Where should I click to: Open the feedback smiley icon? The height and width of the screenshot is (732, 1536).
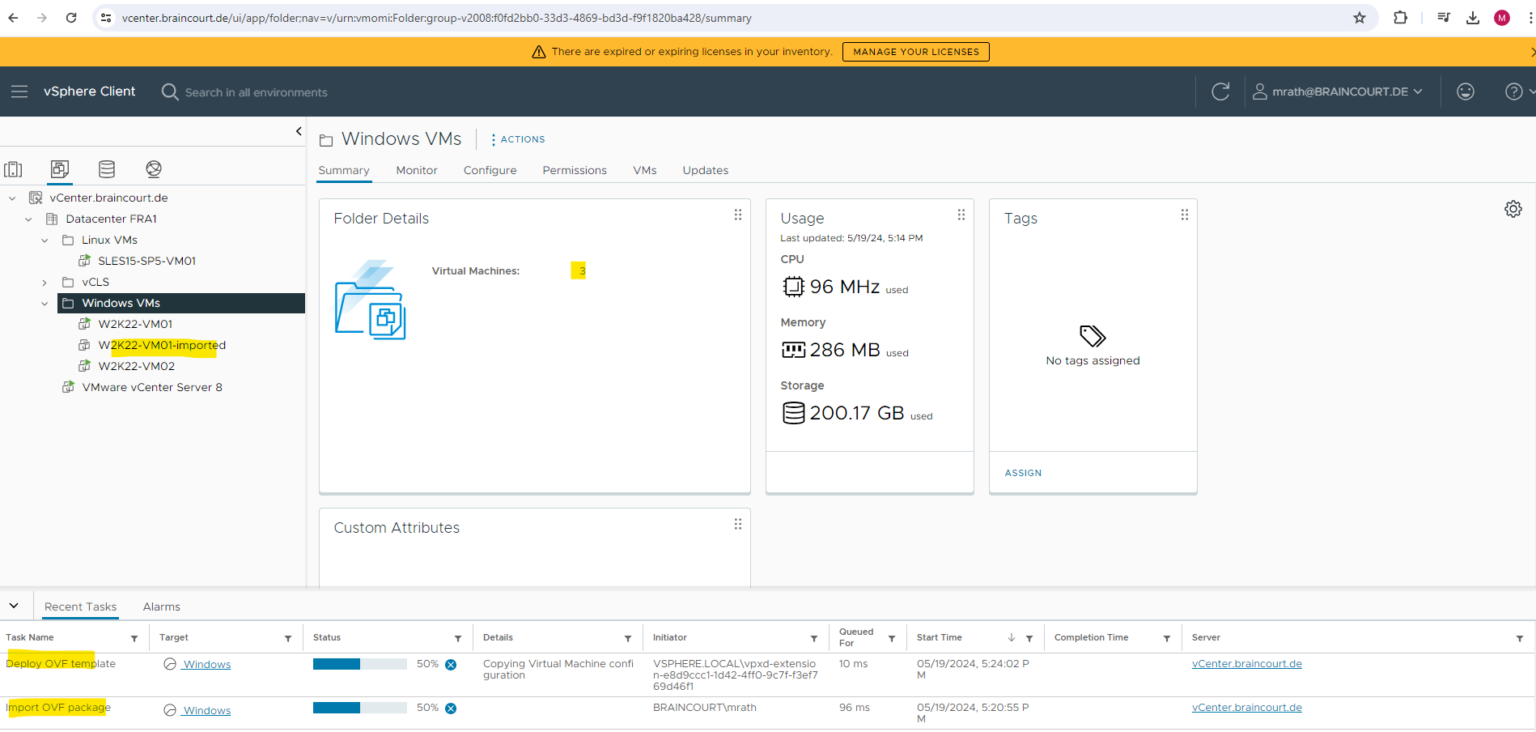click(x=1465, y=91)
